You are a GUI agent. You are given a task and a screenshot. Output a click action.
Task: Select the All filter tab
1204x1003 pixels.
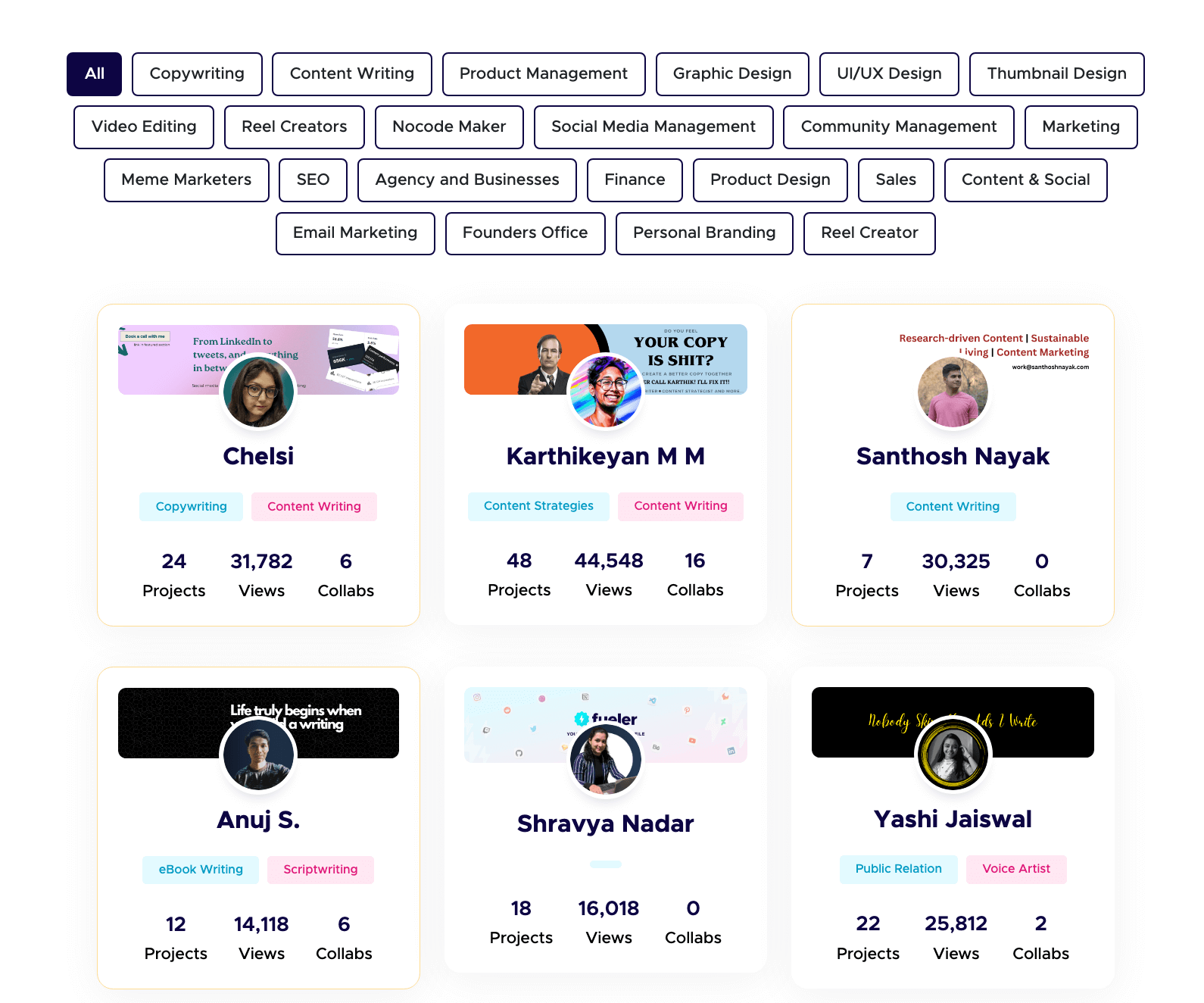(x=94, y=74)
